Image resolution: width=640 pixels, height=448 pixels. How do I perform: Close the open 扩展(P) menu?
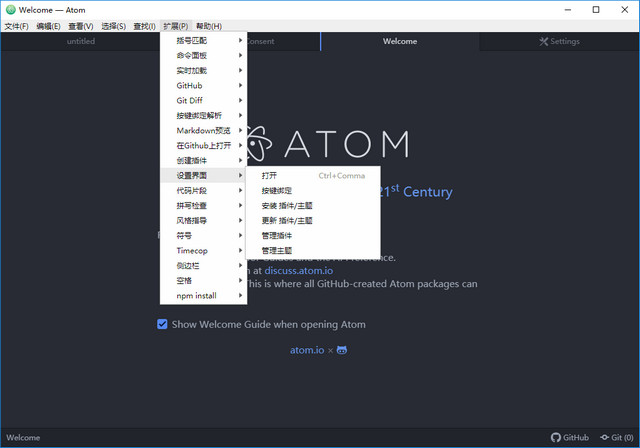click(176, 26)
